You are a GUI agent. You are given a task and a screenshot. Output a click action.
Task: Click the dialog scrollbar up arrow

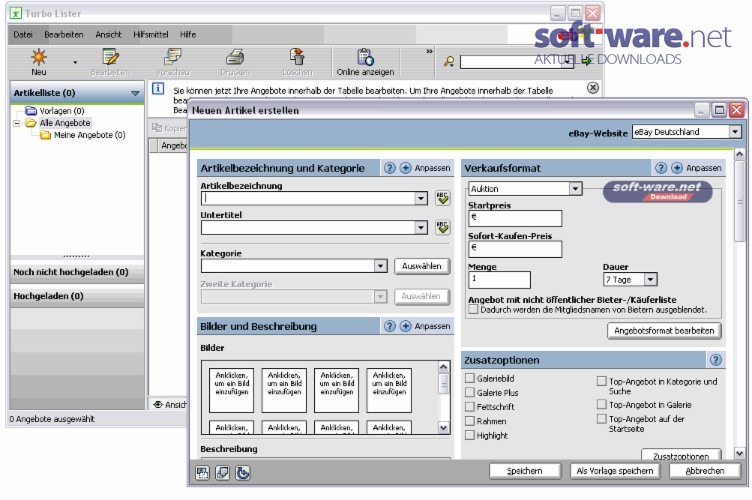point(739,154)
